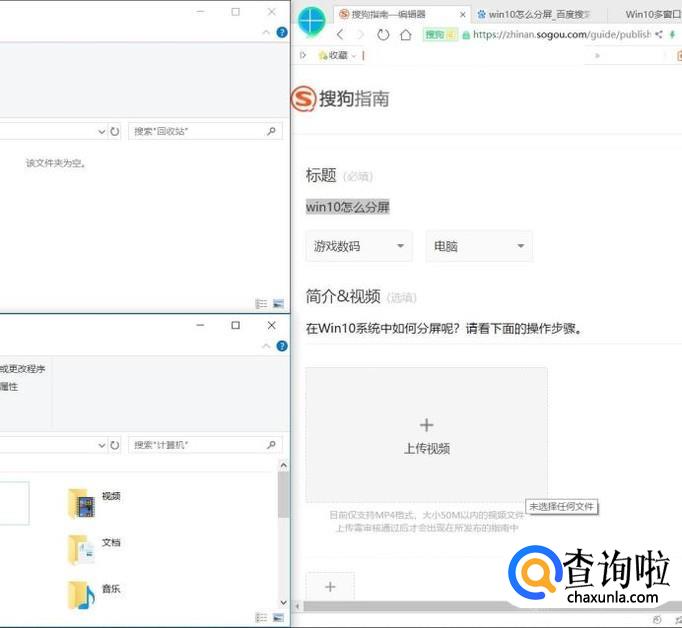Open help in Recycle Bin window

pos(282,33)
